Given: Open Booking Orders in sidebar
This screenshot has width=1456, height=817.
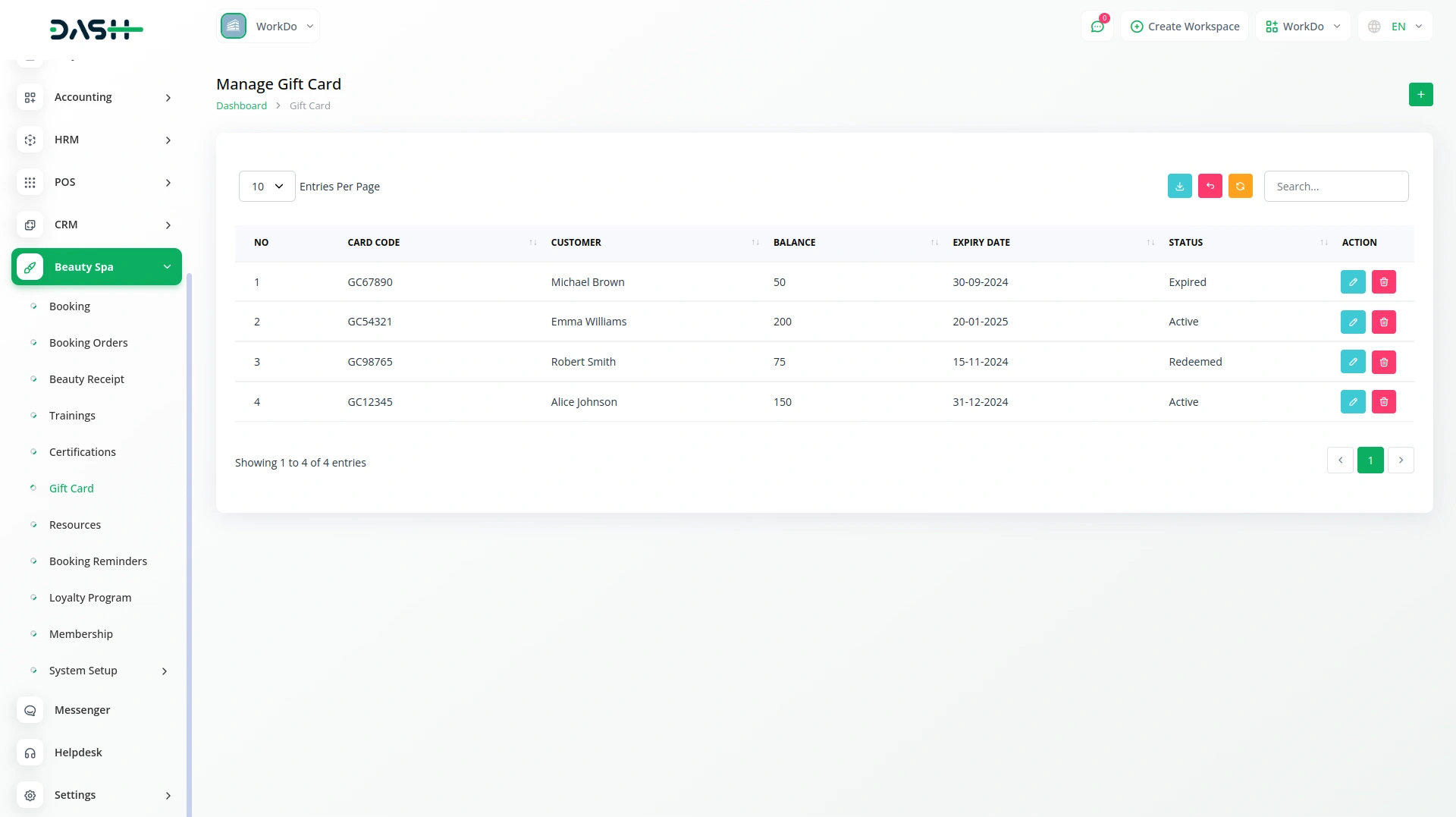Looking at the screenshot, I should click(88, 343).
